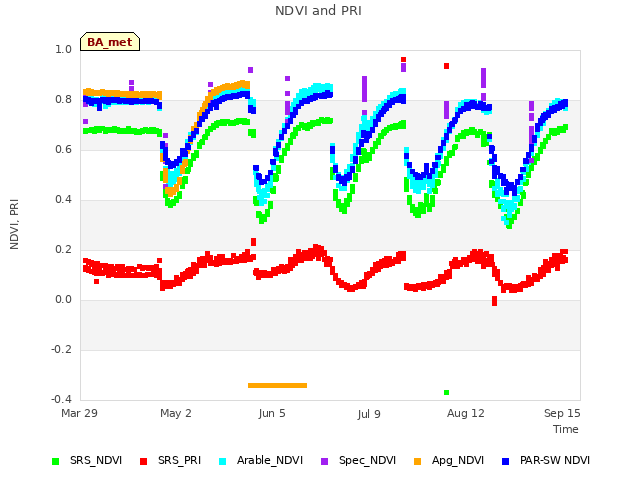Image resolution: width=640 pixels, height=480 pixels.
Task: Click the Mar 29 x-axis tick label
Action: point(79,413)
